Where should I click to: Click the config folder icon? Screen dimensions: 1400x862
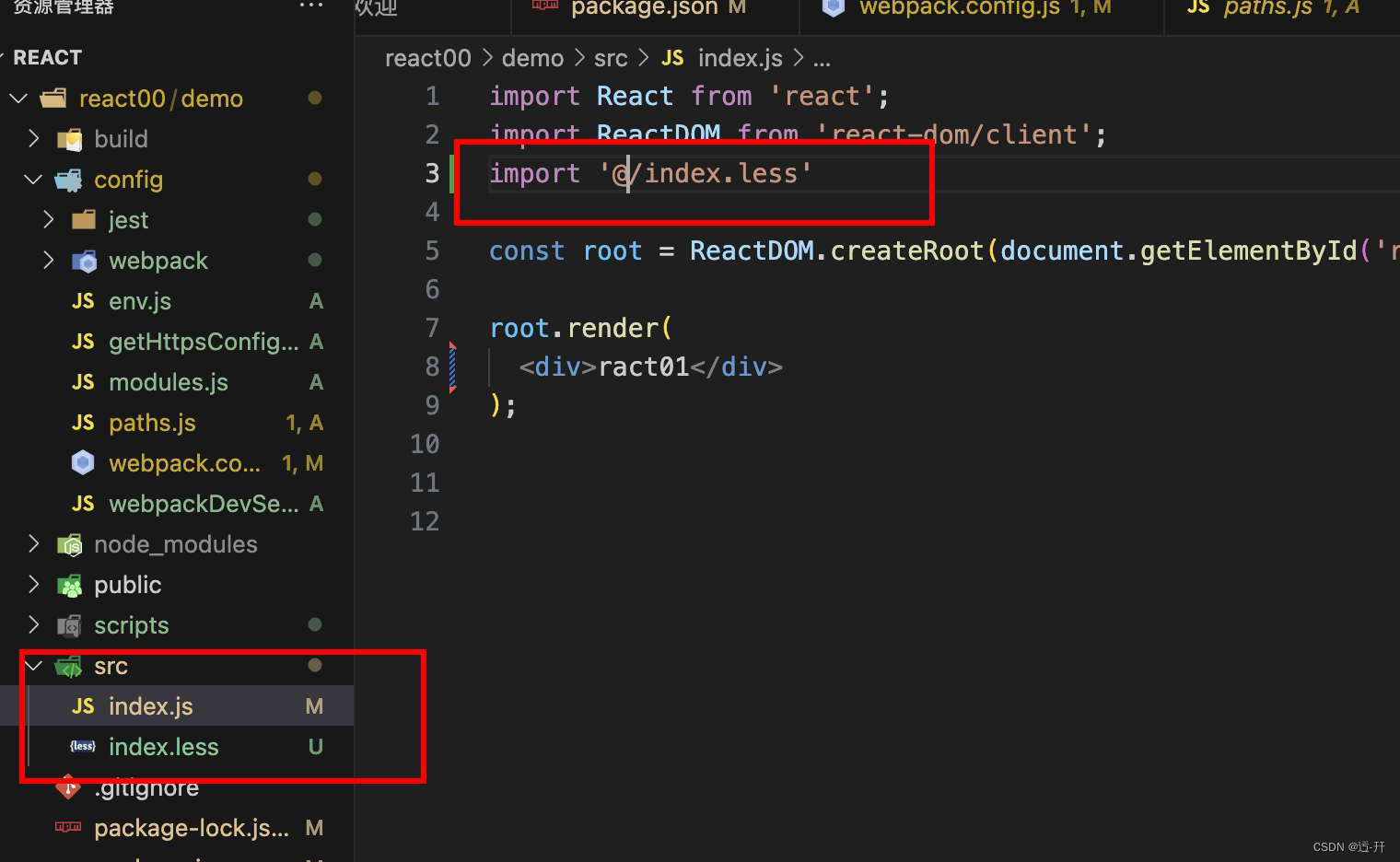[x=69, y=180]
